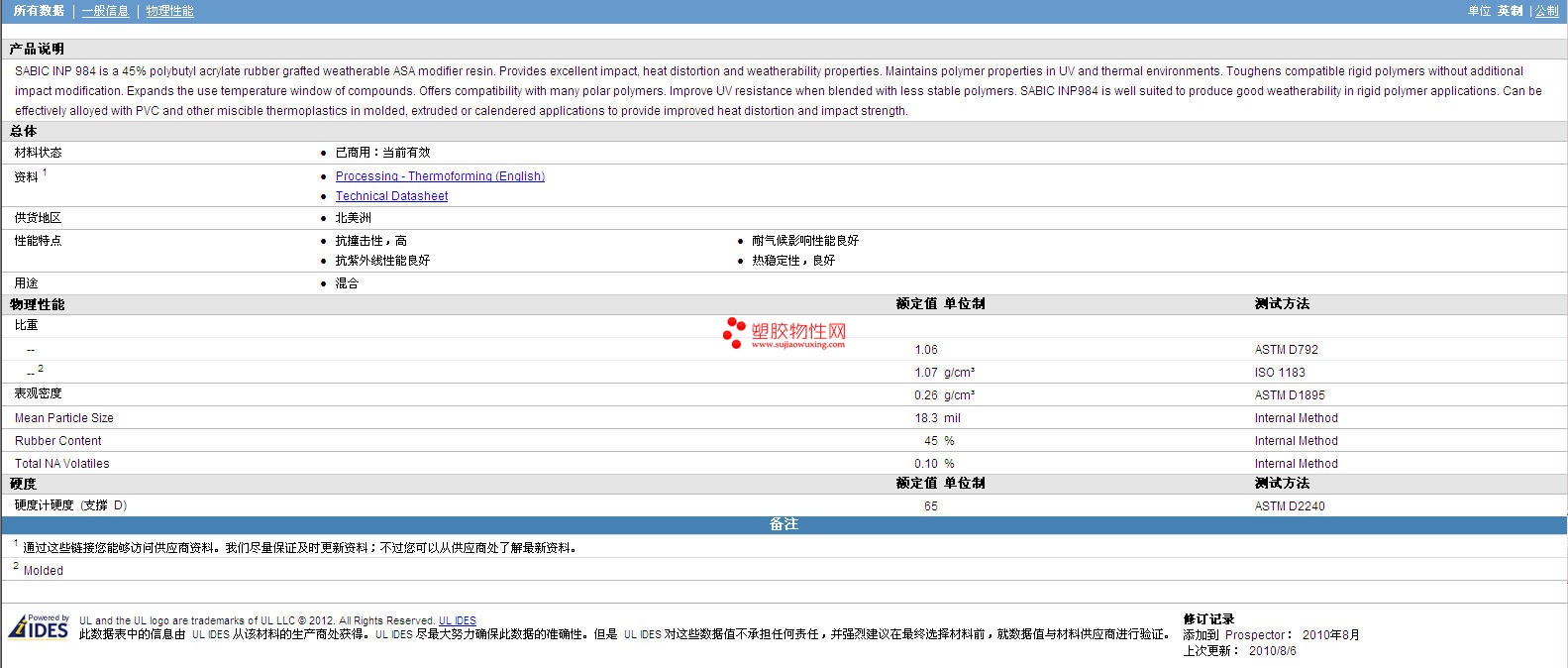
Task: Click Mean Particle Size row label
Action: click(x=64, y=418)
